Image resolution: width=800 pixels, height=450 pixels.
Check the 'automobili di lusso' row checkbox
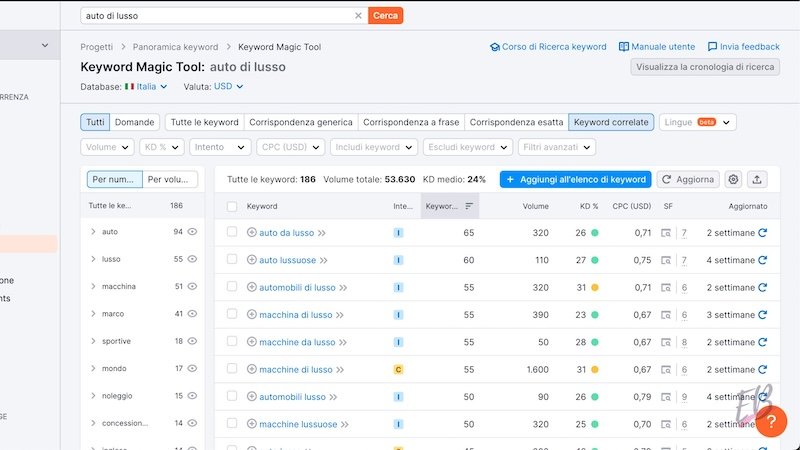coord(232,287)
